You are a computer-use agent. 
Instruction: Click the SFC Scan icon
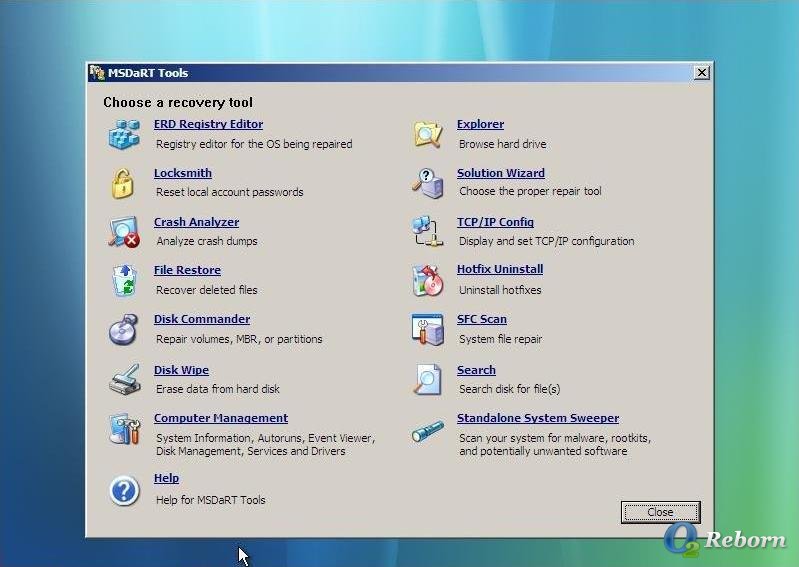click(x=427, y=329)
